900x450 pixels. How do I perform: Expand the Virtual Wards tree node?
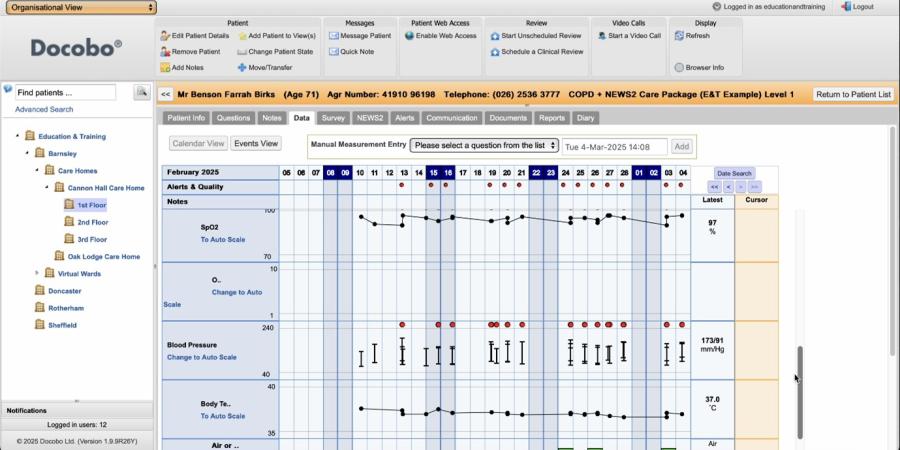[x=37, y=273]
